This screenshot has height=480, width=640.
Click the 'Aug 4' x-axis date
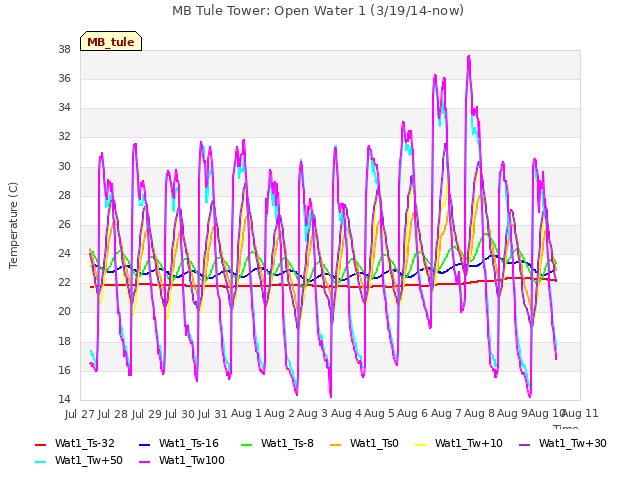pos(346,414)
